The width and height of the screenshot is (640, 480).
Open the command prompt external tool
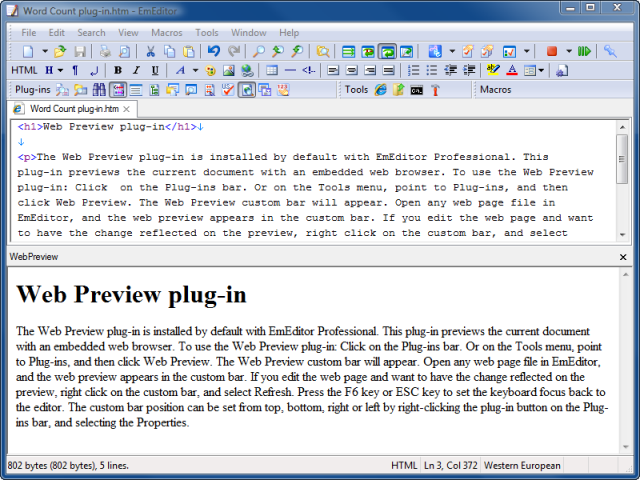[417, 90]
